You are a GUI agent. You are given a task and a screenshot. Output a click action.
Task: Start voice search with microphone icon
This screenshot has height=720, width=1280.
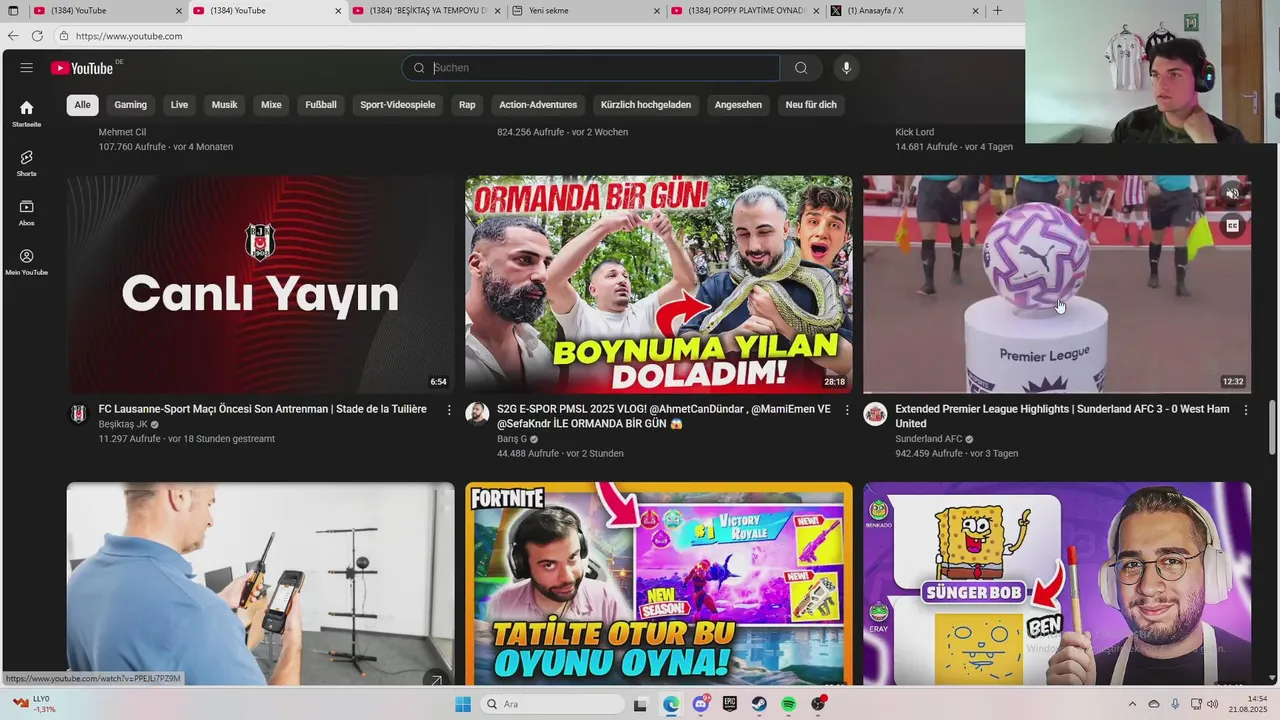point(846,68)
